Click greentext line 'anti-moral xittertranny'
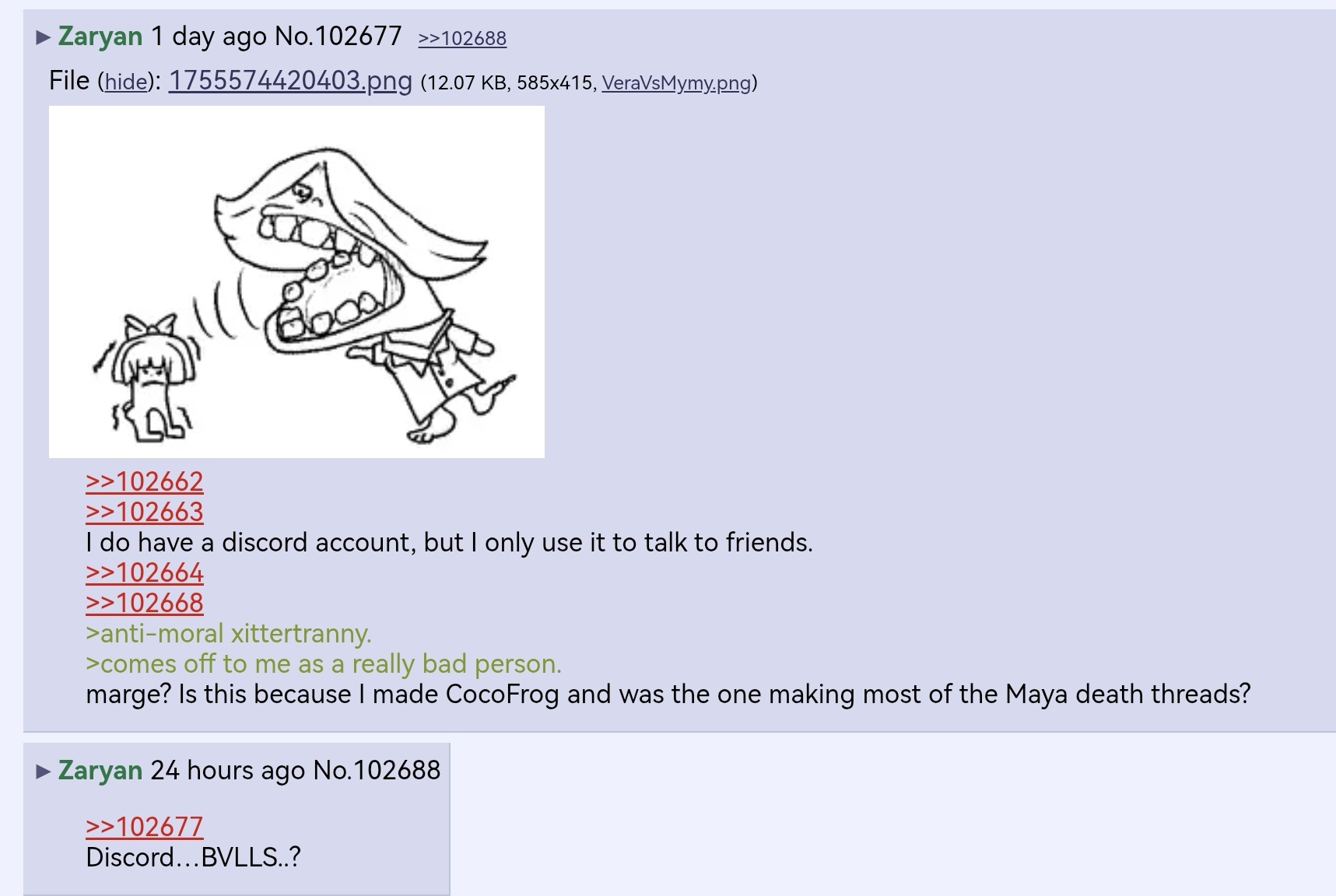1336x896 pixels. [x=229, y=633]
